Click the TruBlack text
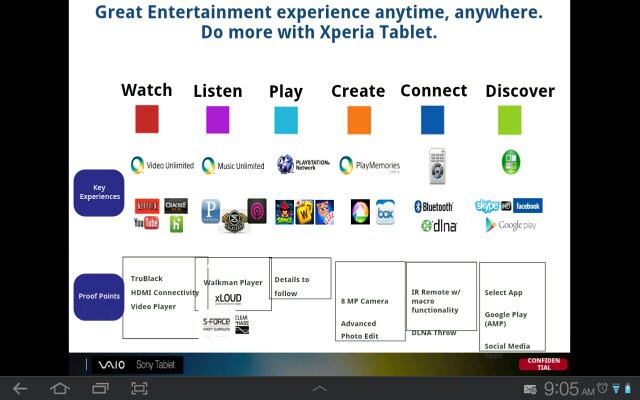 point(147,278)
